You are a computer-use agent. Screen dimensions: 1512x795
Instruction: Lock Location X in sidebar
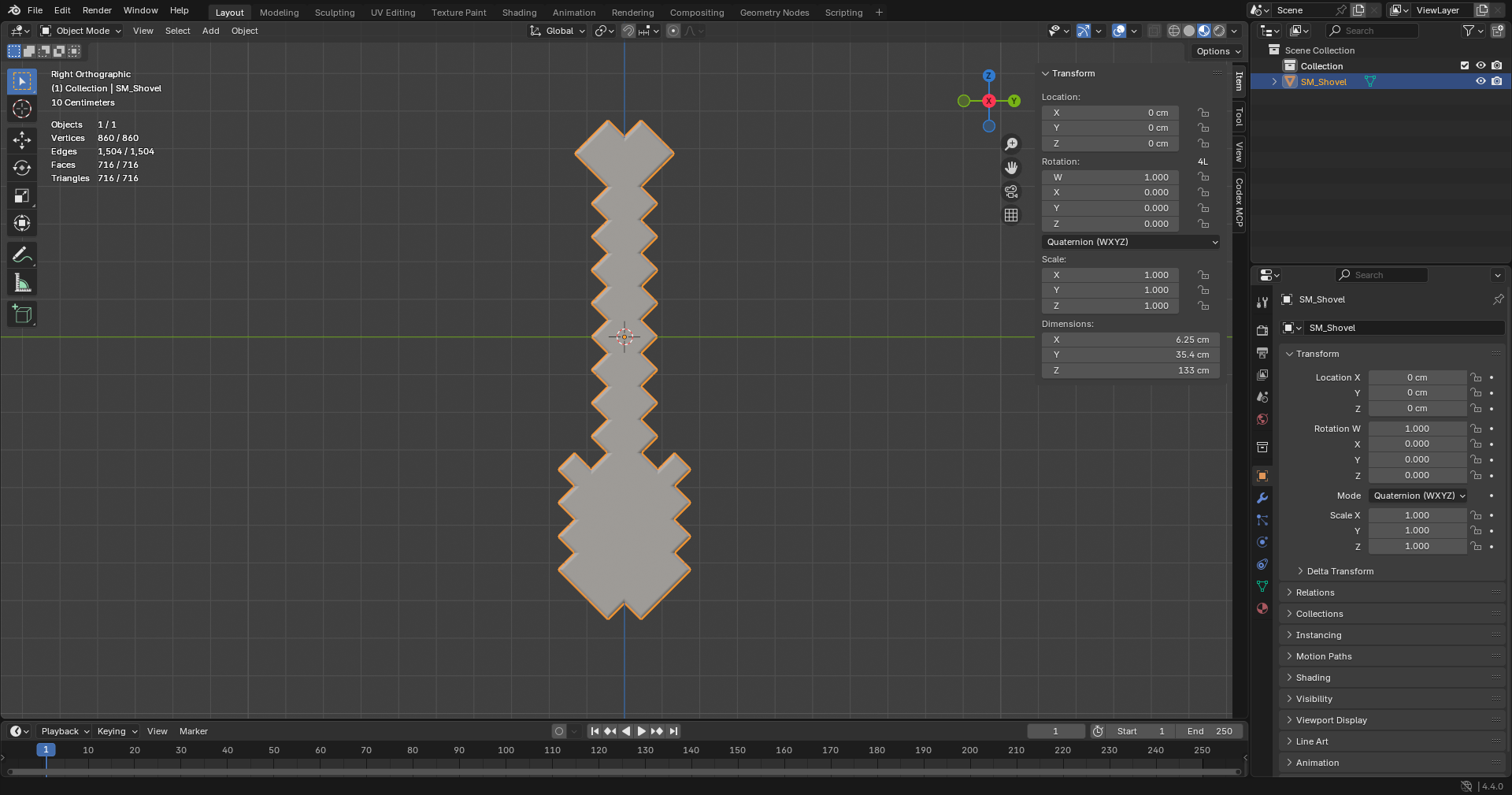pyautogui.click(x=1203, y=113)
